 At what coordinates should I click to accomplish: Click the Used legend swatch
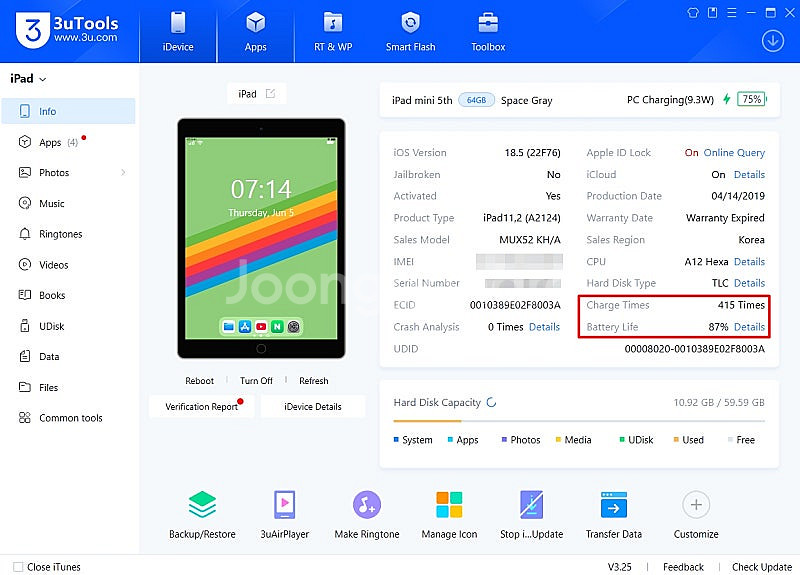coord(676,439)
